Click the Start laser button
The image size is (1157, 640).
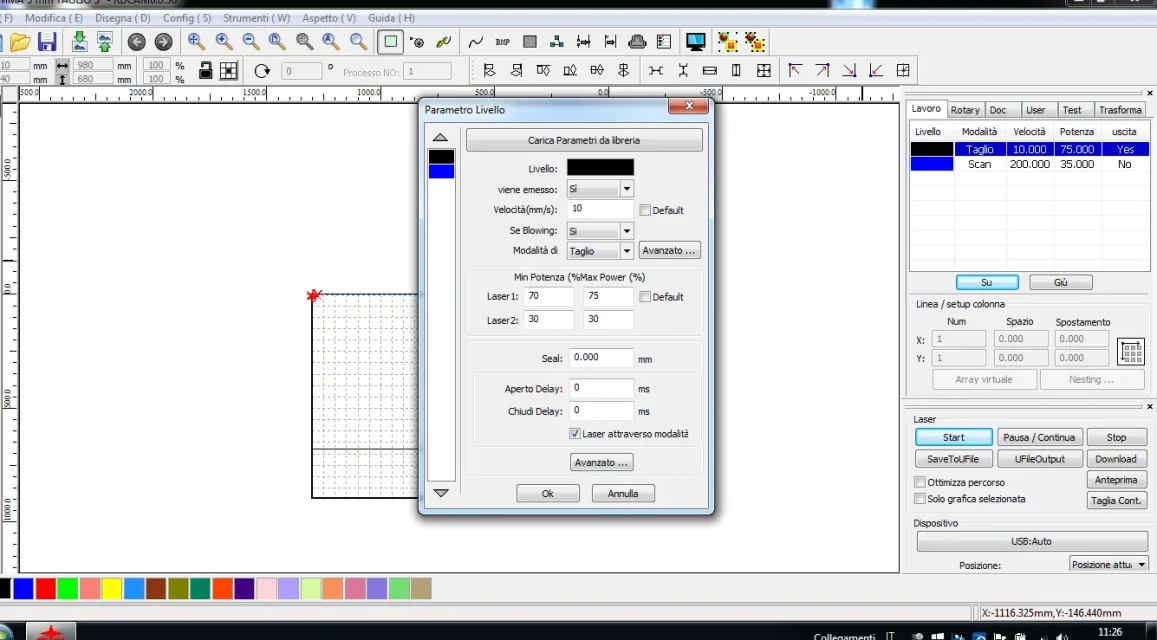[x=953, y=437]
